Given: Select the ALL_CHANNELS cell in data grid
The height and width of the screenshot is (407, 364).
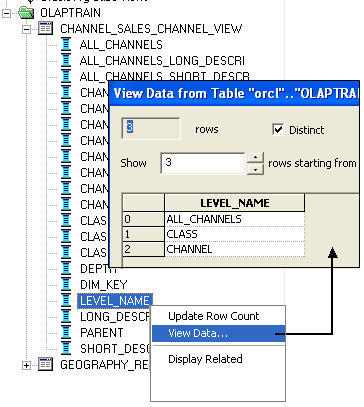Looking at the screenshot, I should (235, 219).
